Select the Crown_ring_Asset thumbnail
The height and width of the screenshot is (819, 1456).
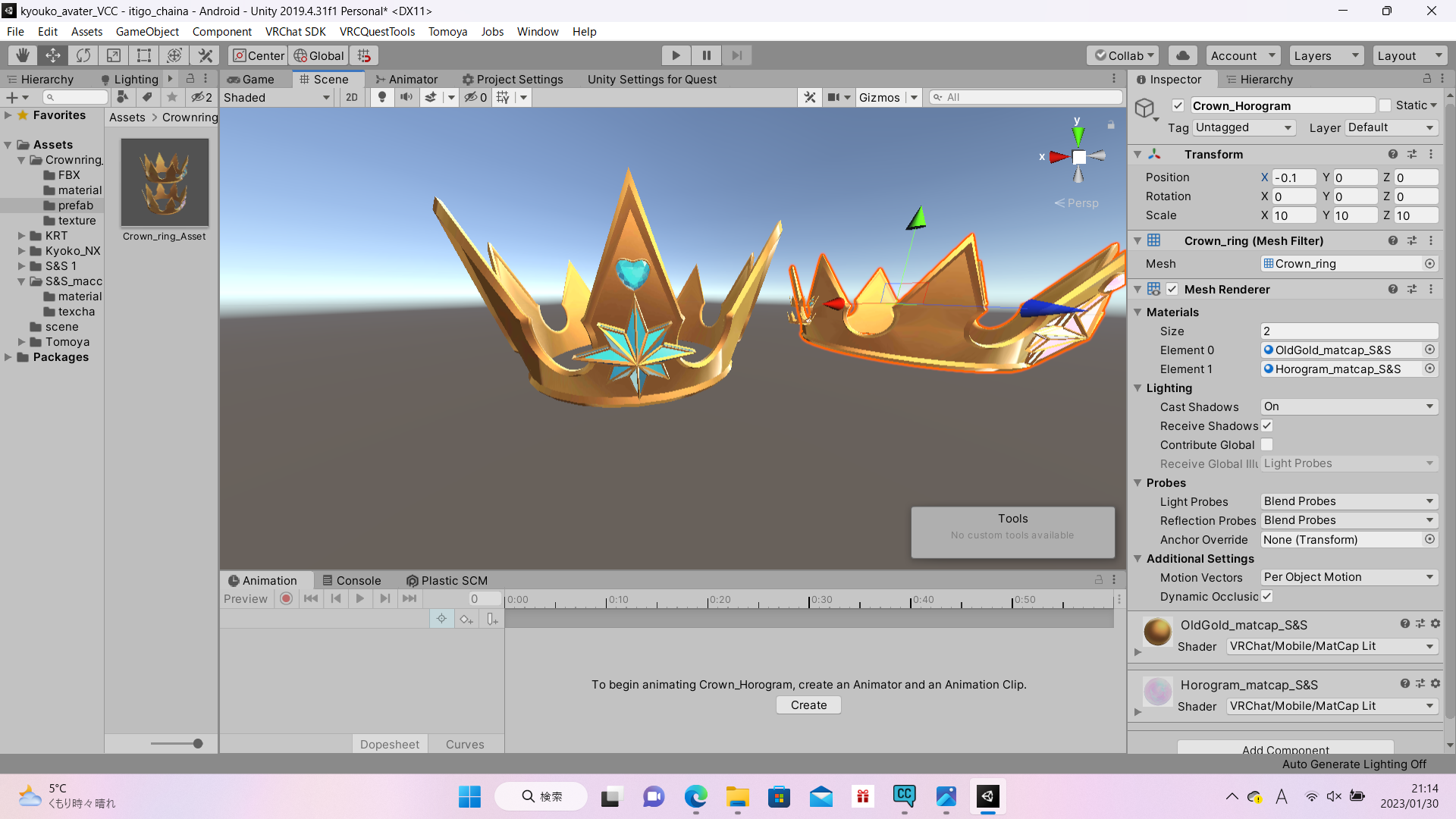164,182
